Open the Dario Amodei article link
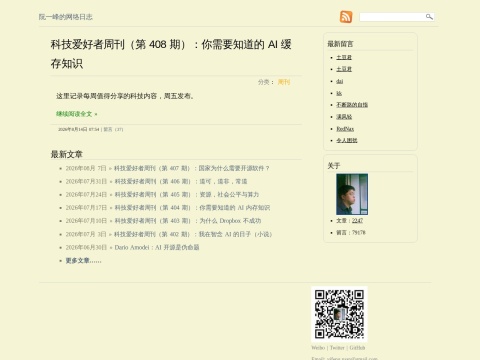This screenshot has height=360, width=480. [157, 247]
